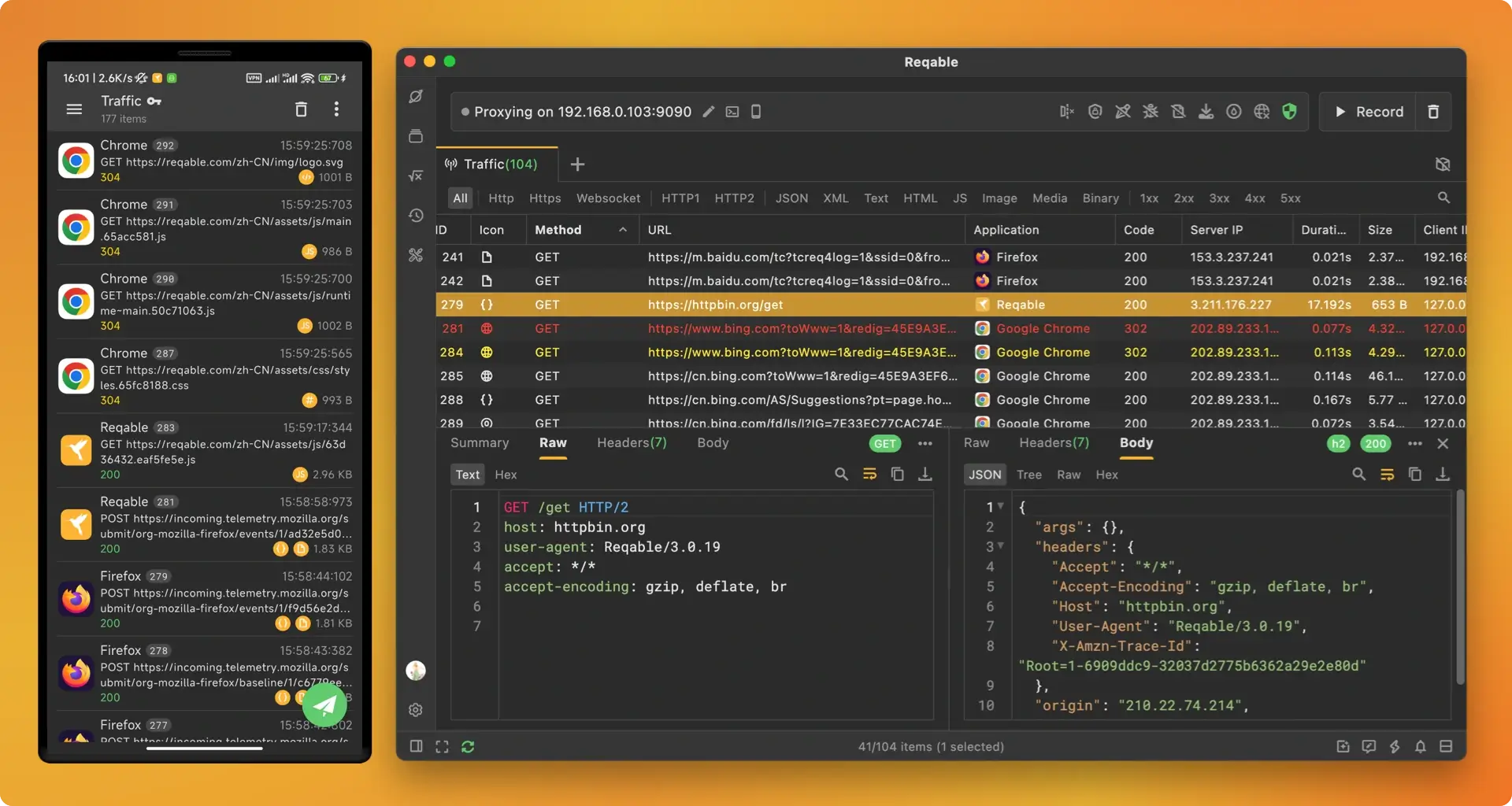Click the pencil icon to edit the proxy address
This screenshot has width=1512, height=806.
click(708, 112)
